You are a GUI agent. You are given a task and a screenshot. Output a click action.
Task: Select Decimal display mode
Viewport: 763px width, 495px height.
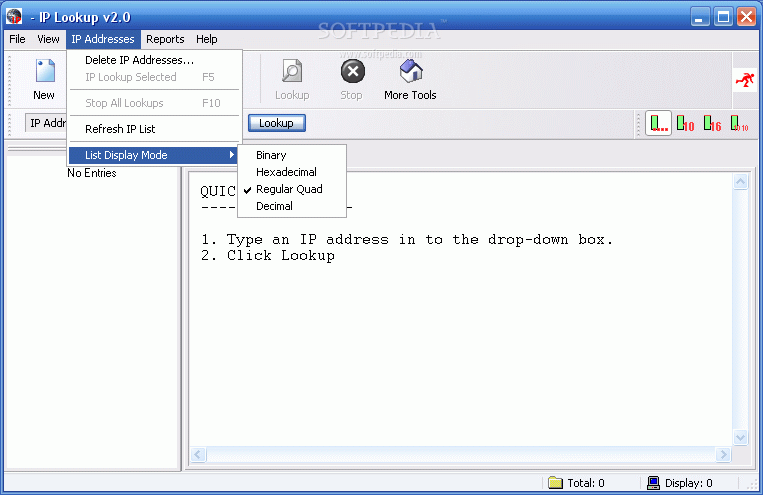(292, 206)
